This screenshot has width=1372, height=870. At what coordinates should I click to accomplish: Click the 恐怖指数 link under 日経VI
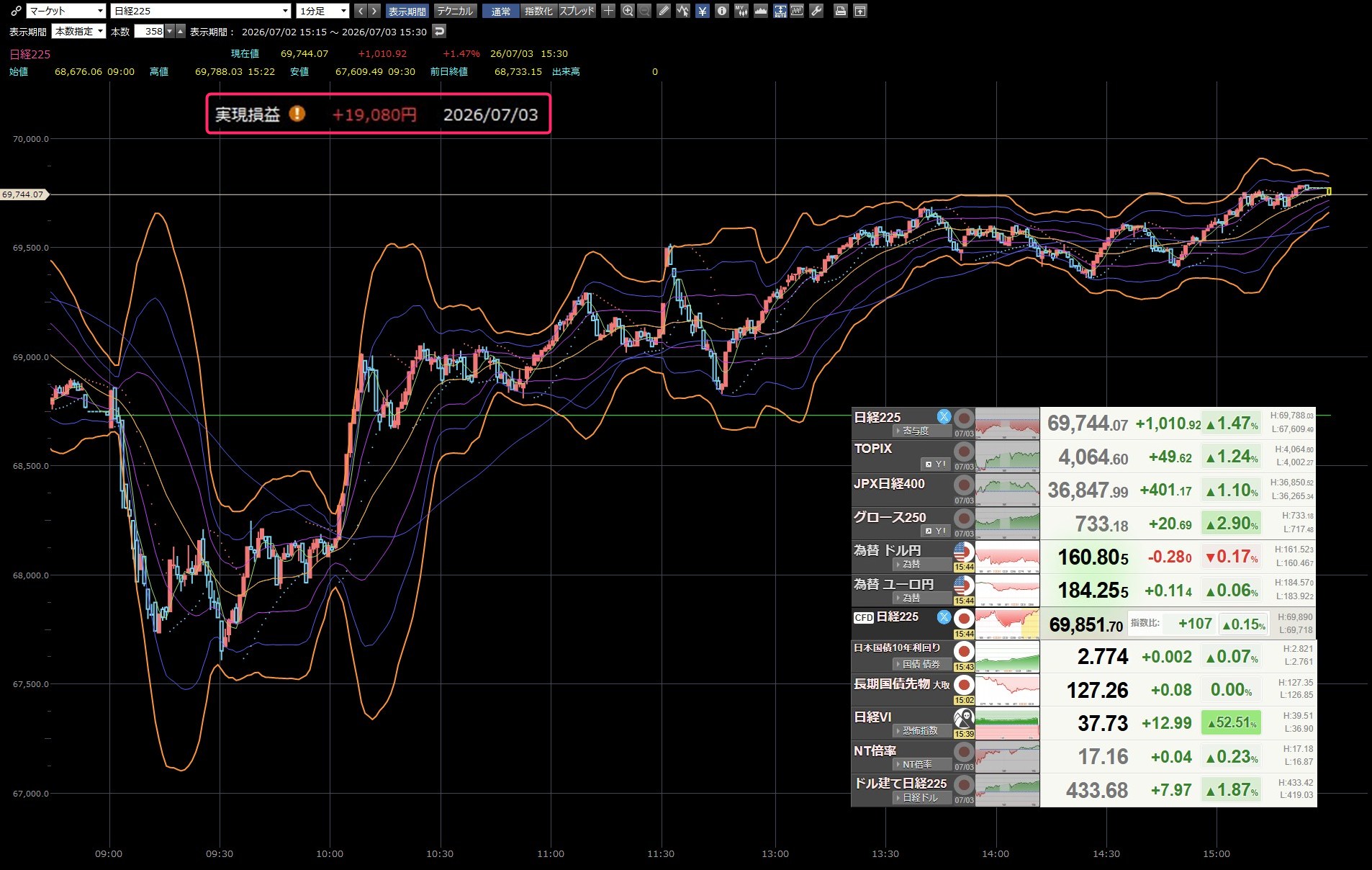tap(920, 730)
